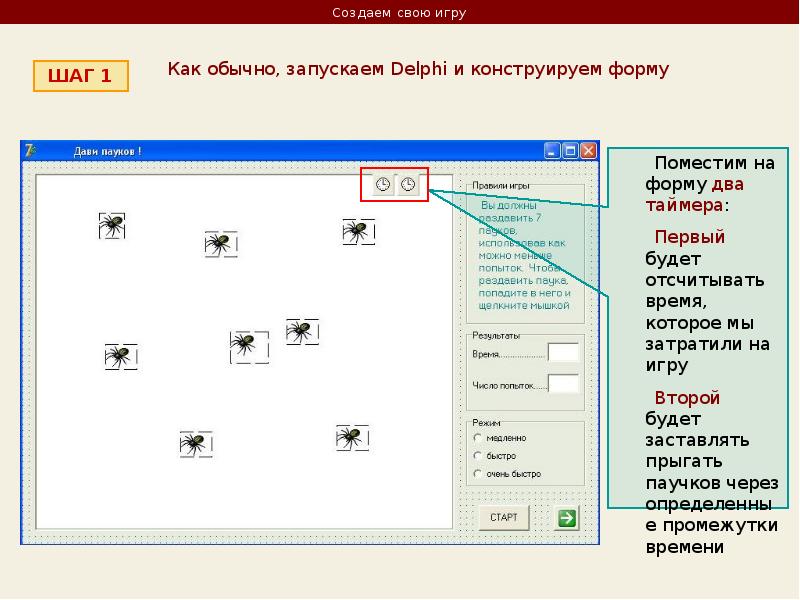
Task: Click the green arrow button beside СТАРТ
Action: [567, 517]
